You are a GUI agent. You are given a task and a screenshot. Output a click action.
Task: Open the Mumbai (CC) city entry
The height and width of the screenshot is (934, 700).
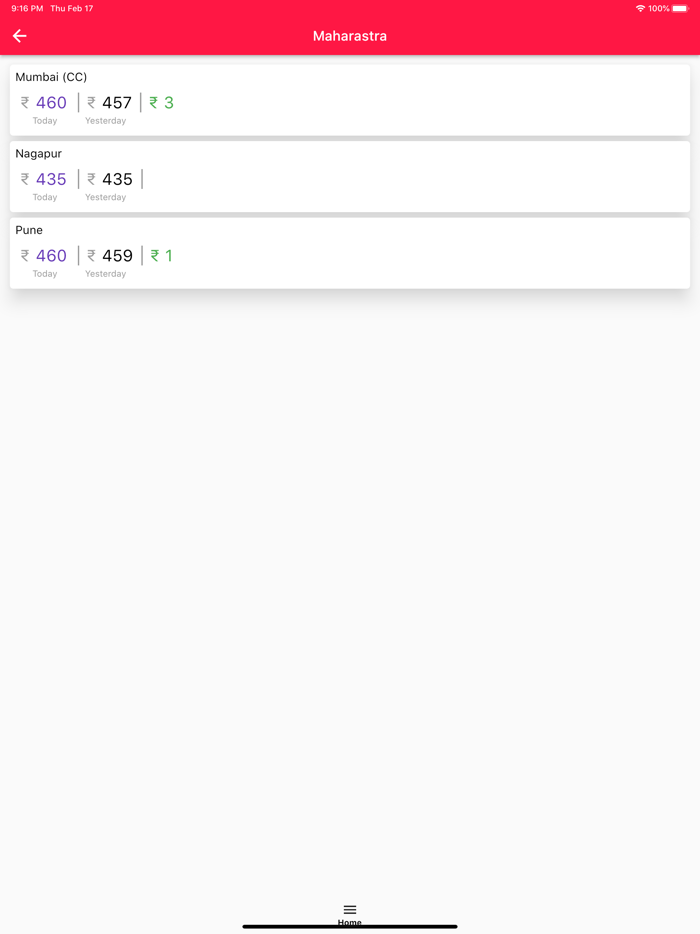pos(51,77)
